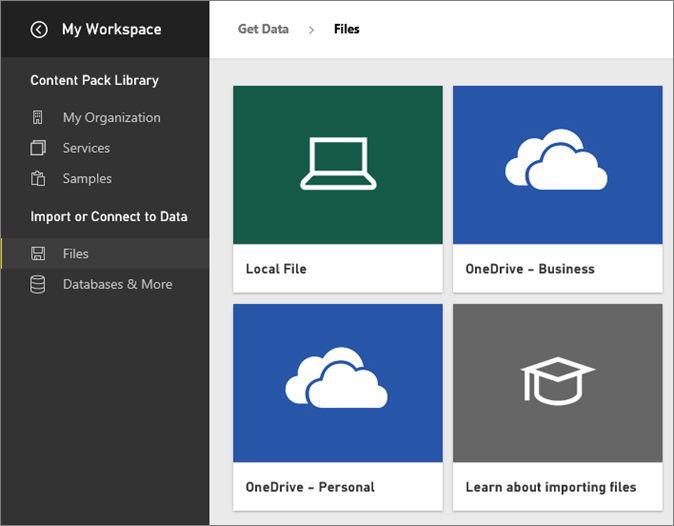This screenshot has height=526, width=674.
Task: Click the back arrow beside My Workspace
Action: (39, 30)
